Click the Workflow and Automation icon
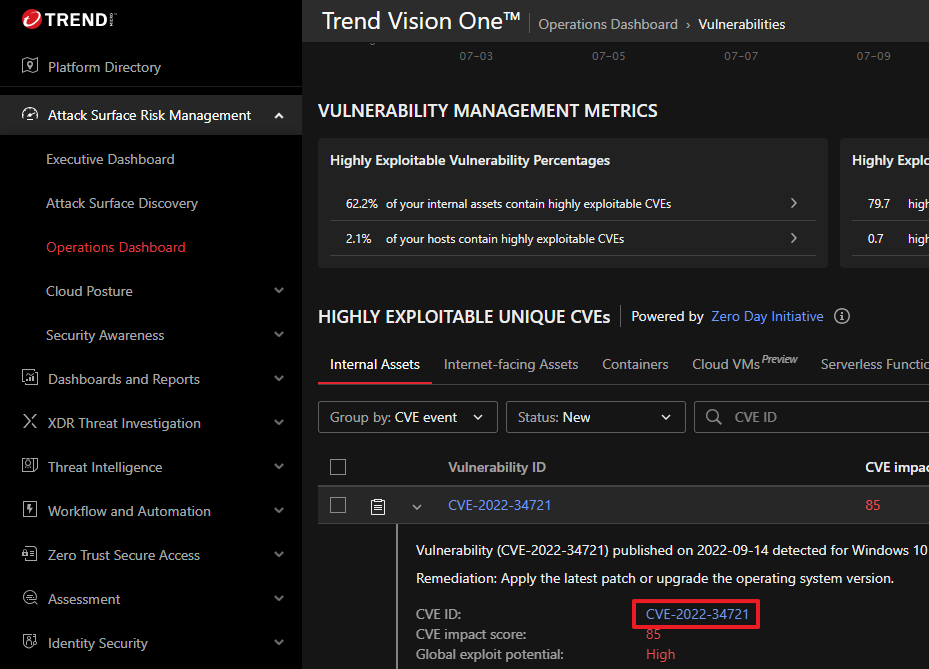 [30, 511]
